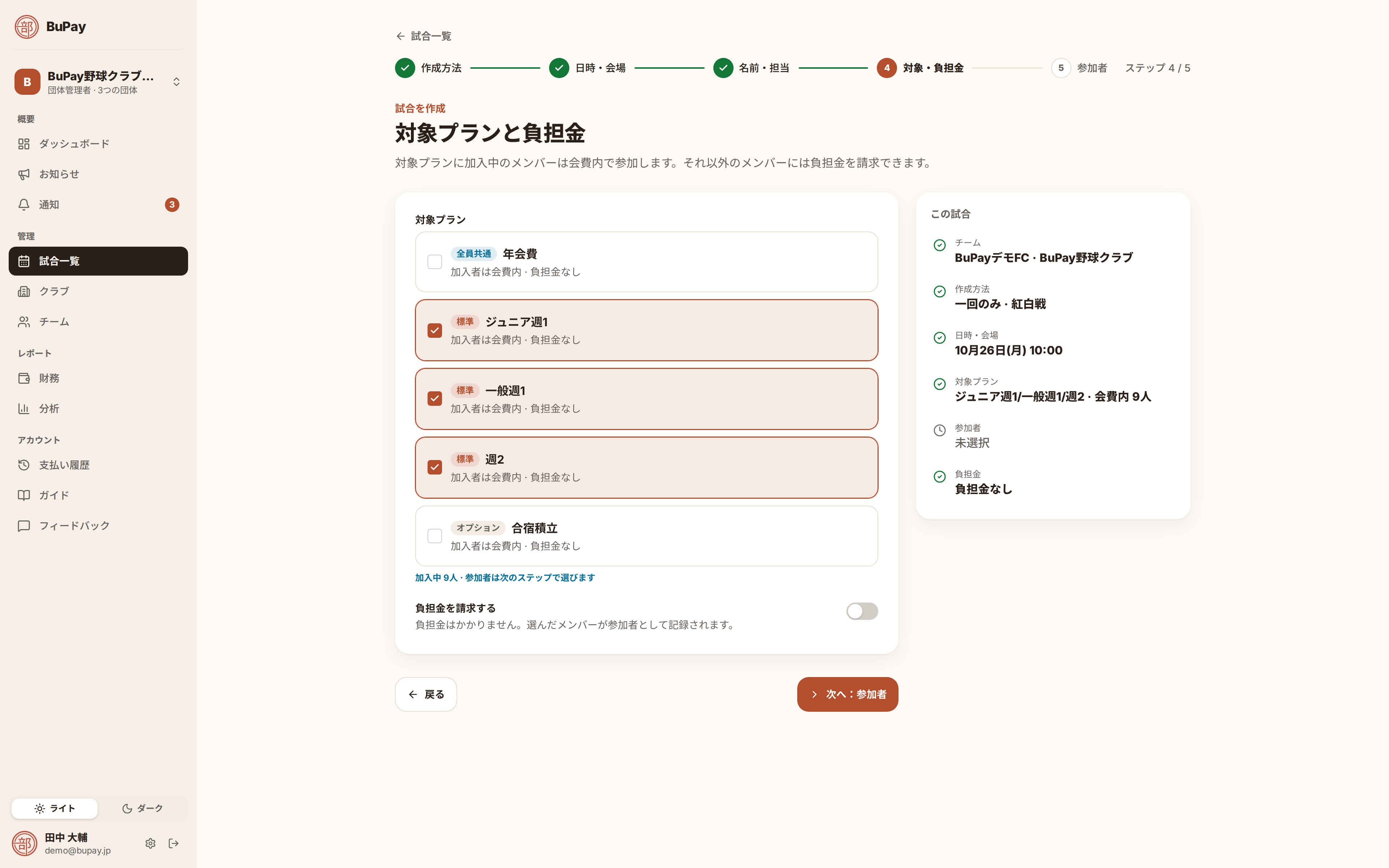Jump to the 日時・会場 step
Viewport: 1389px width, 868px height.
click(x=587, y=68)
